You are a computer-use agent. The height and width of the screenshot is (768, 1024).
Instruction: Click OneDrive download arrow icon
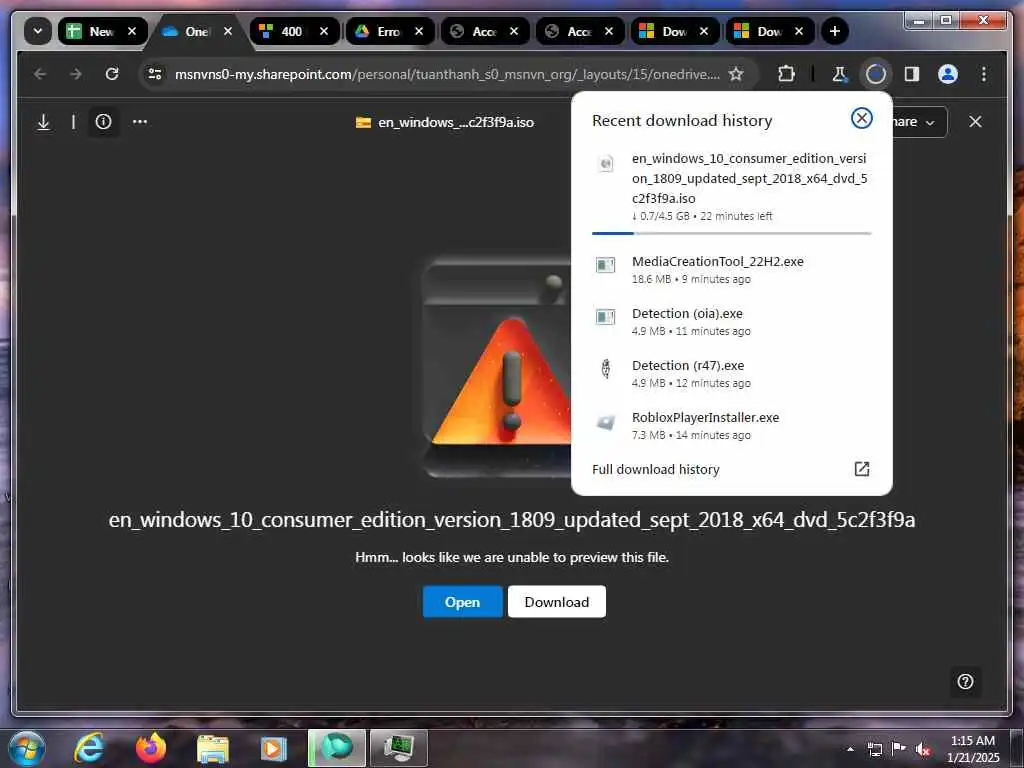click(x=44, y=122)
